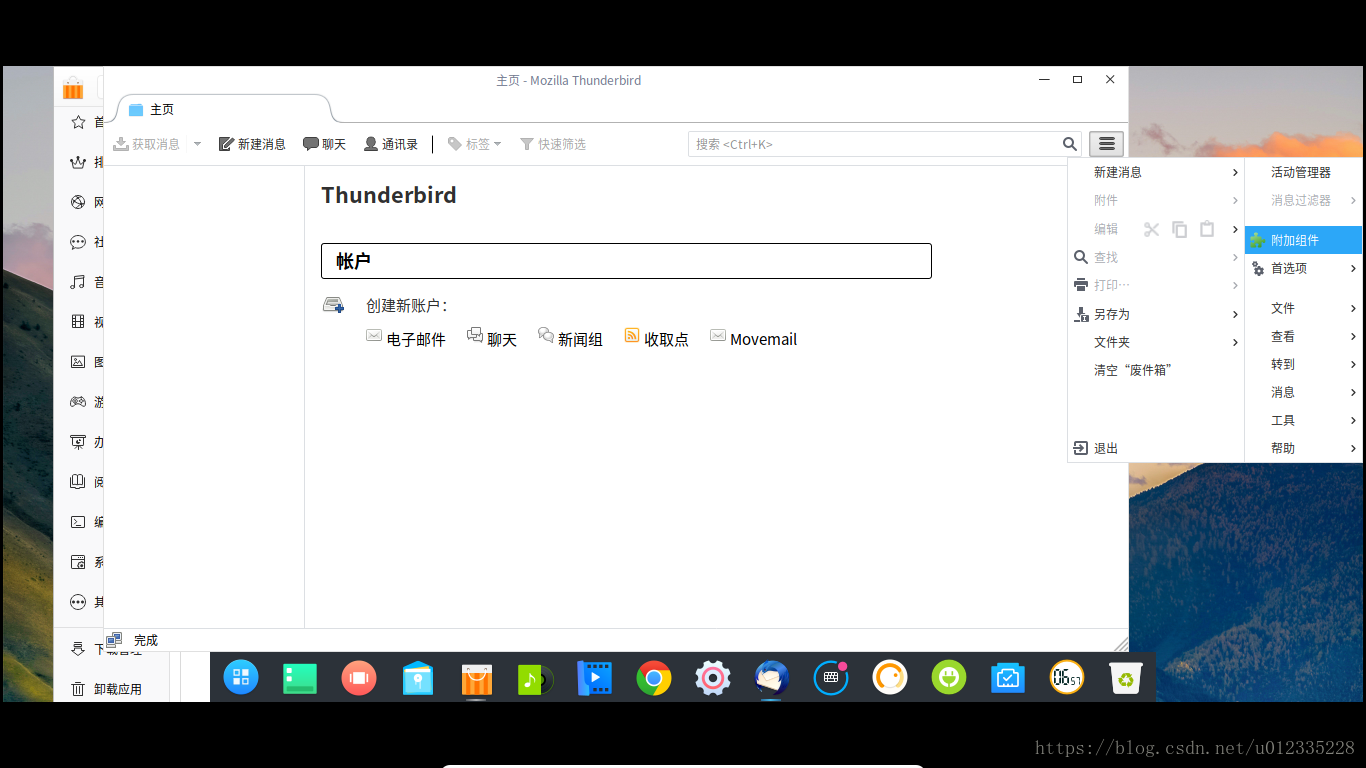Image resolution: width=1366 pixels, height=768 pixels.
Task: Click the film grid category icon in app store
Action: [78, 322]
